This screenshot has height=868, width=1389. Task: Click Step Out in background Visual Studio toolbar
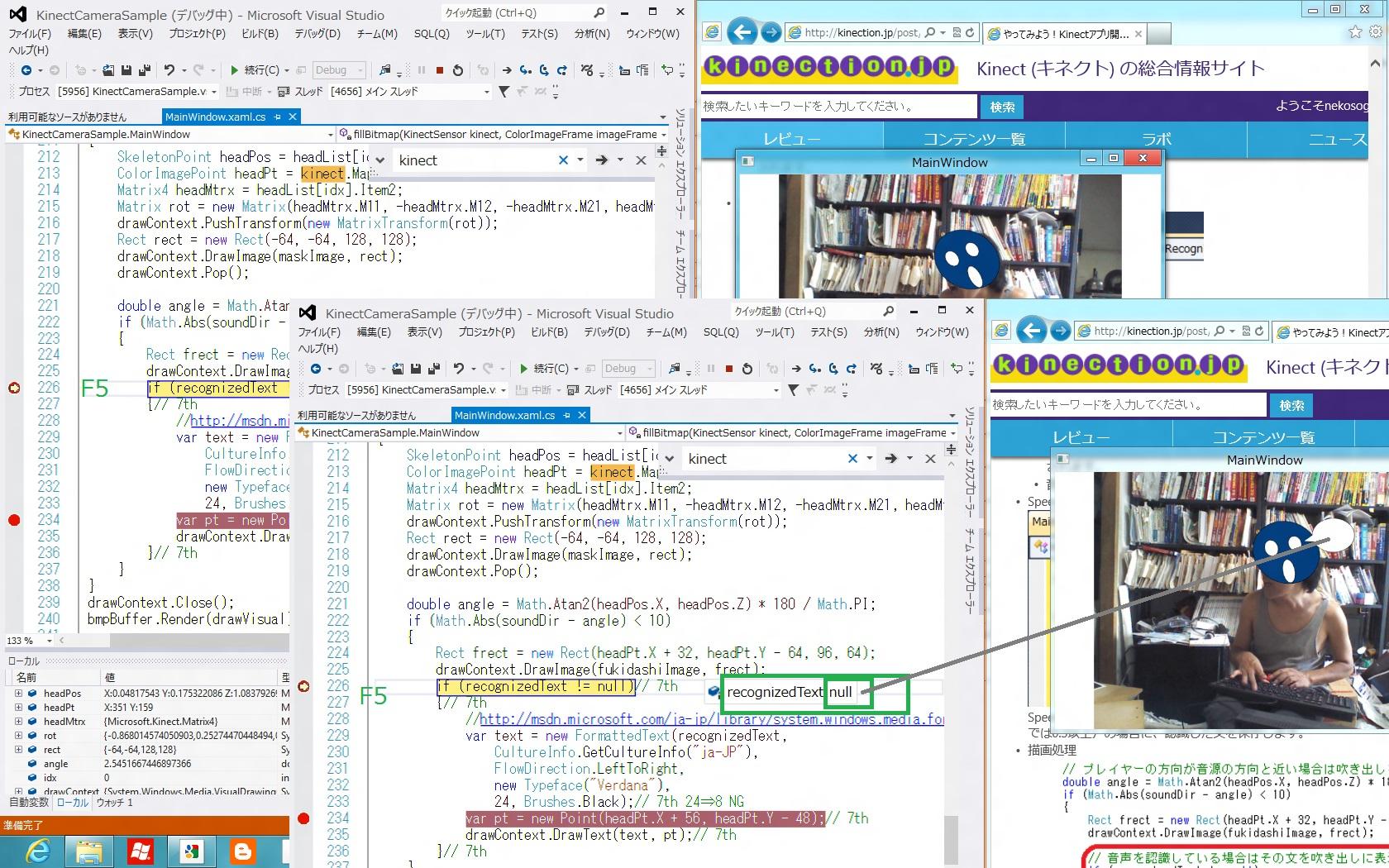click(x=562, y=70)
